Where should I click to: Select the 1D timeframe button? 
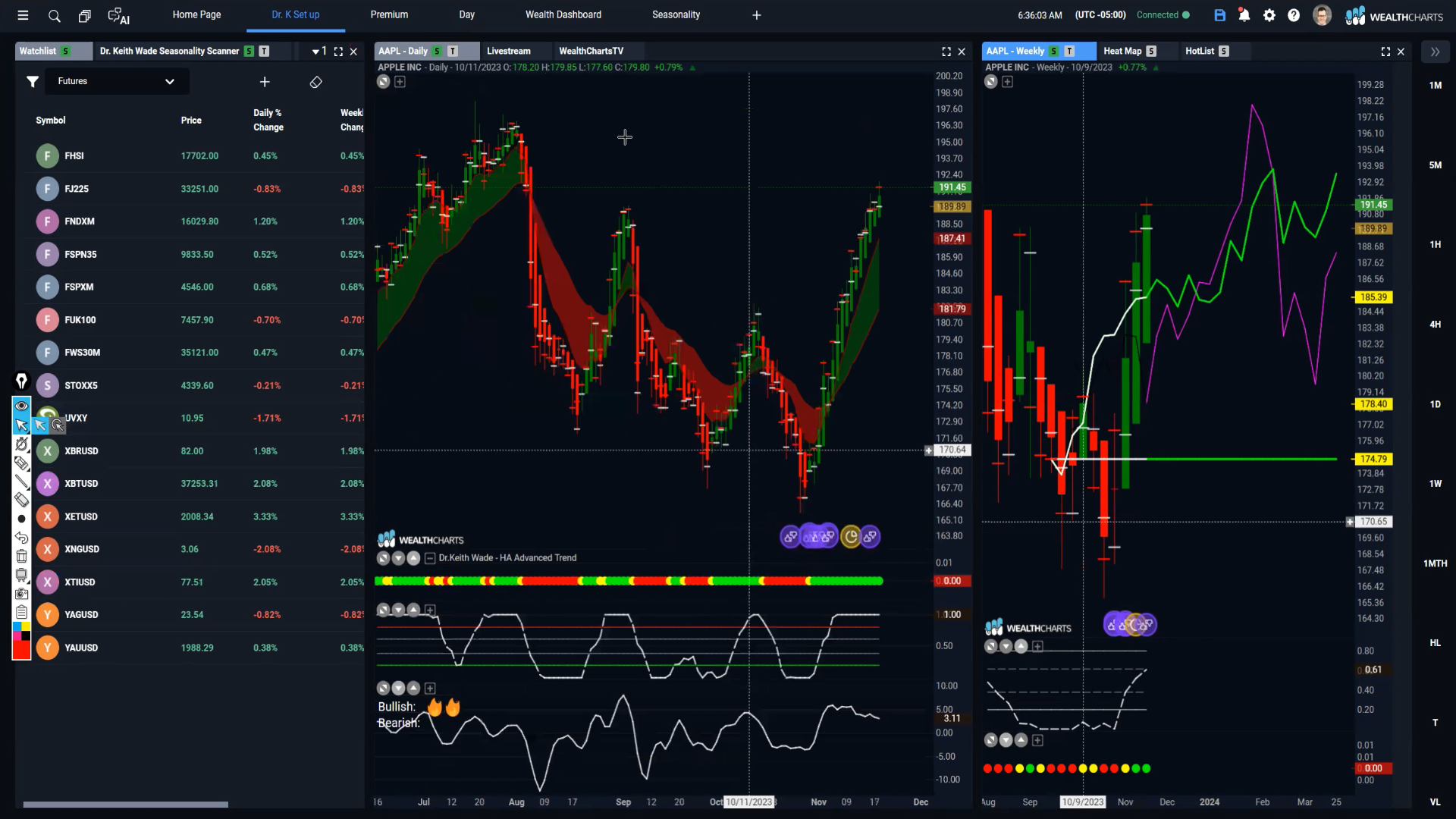1436,404
